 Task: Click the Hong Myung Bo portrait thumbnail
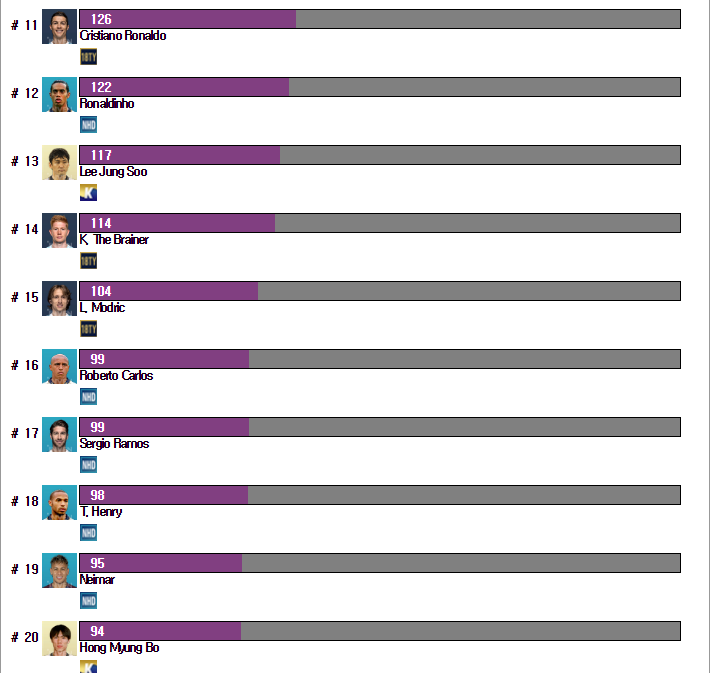[x=59, y=638]
